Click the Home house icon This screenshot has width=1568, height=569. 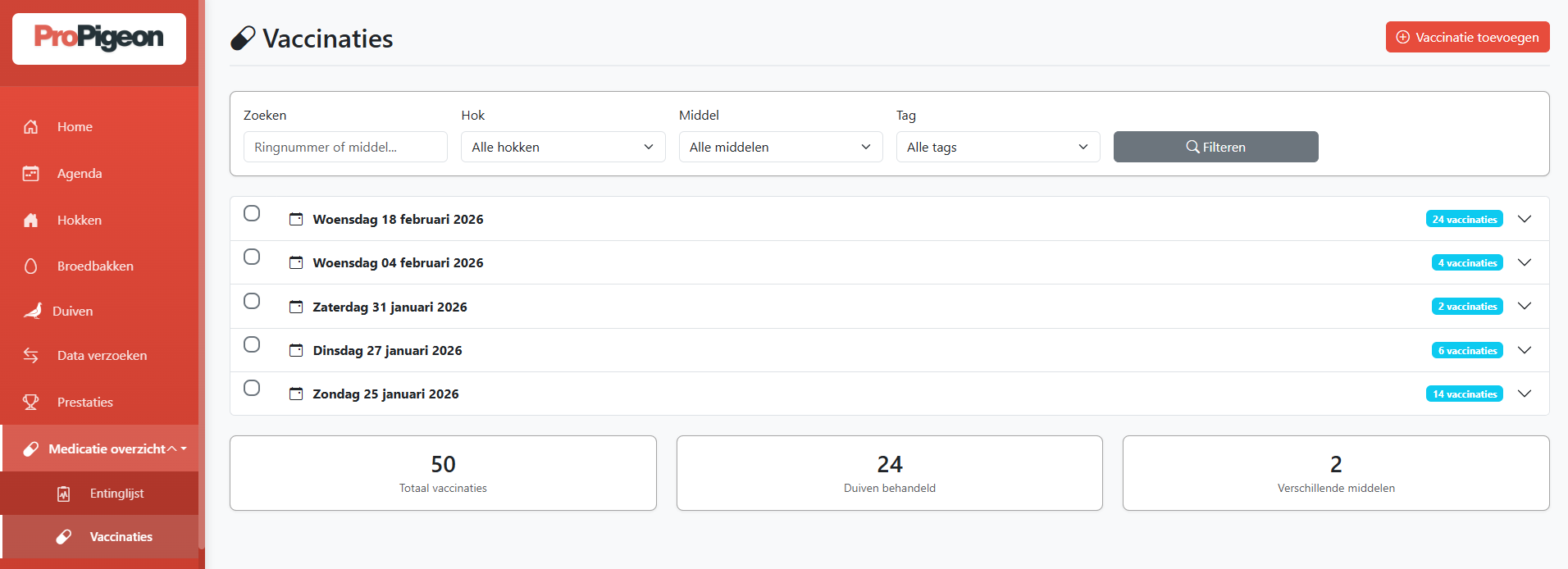click(x=31, y=127)
